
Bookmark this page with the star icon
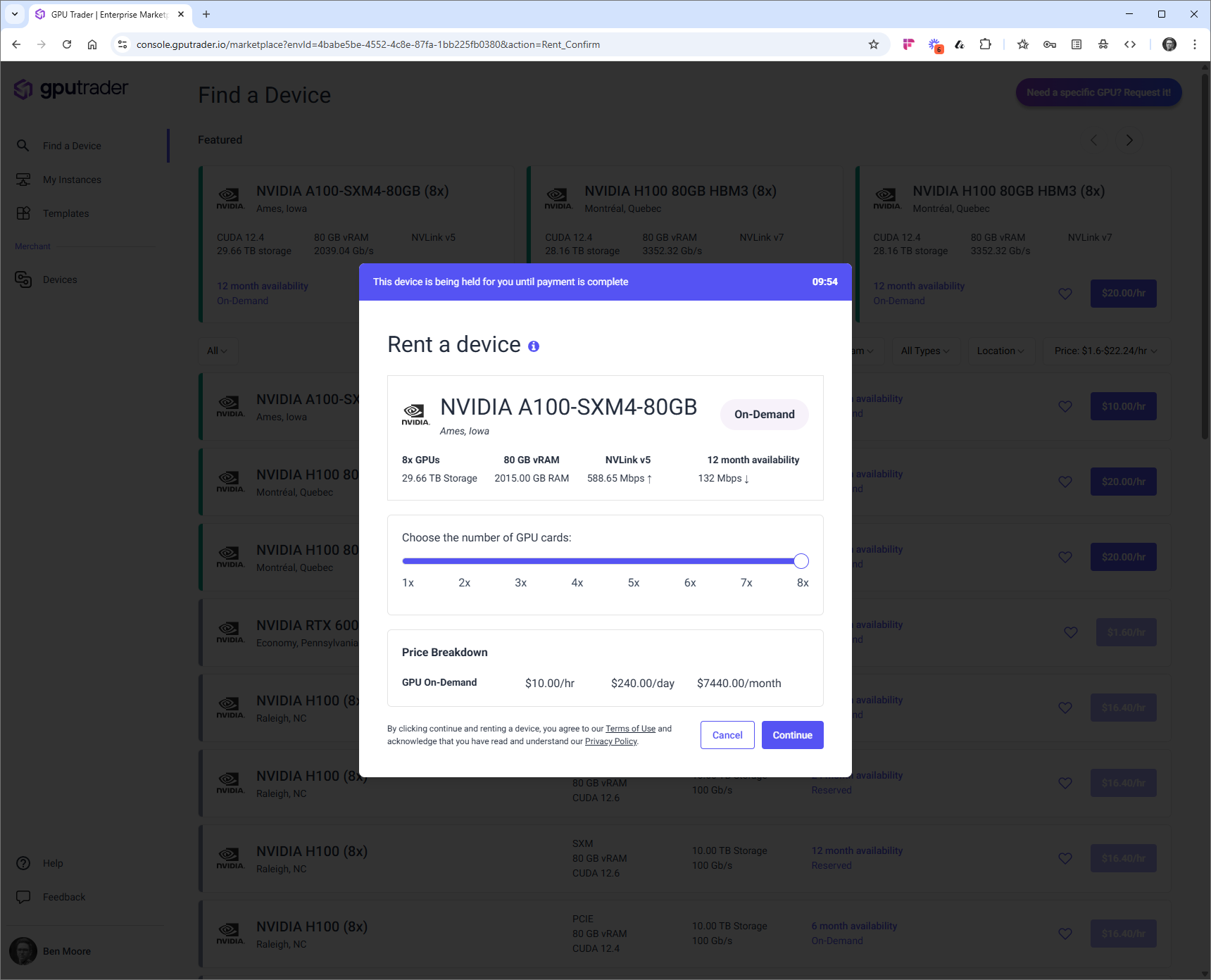pyautogui.click(x=874, y=44)
